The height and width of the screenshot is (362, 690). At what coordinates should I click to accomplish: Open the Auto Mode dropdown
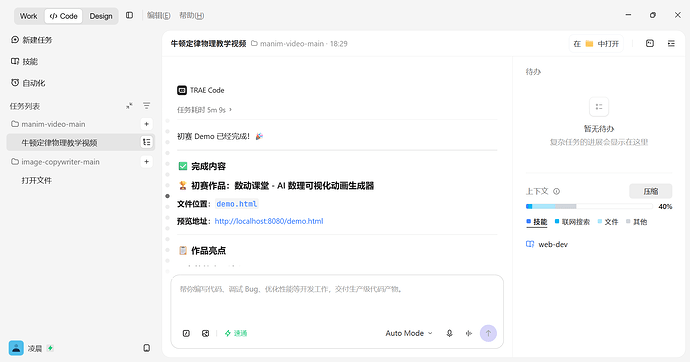click(x=409, y=333)
